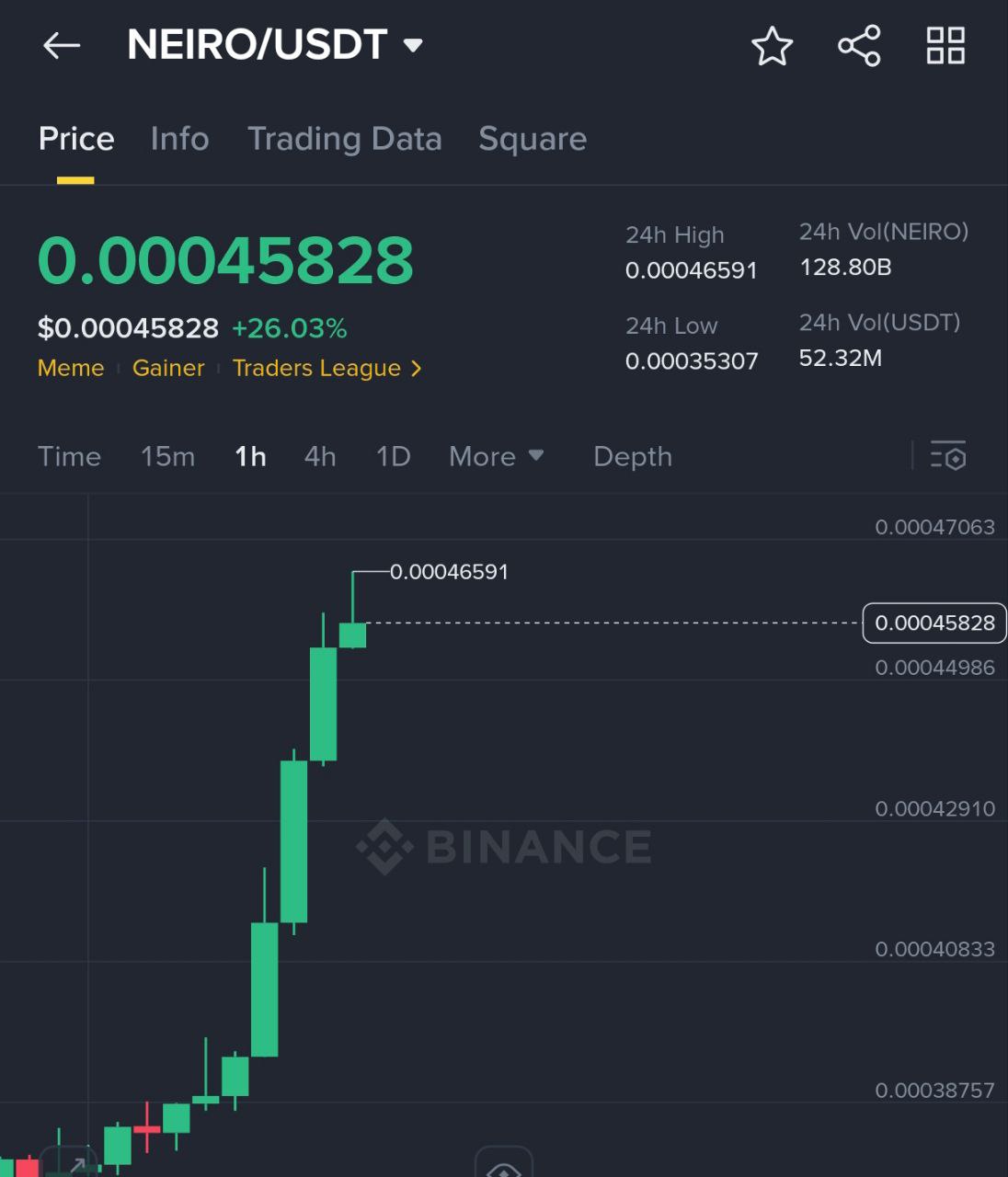This screenshot has height=1177, width=1008.
Task: Select the 1h interval
Action: tap(250, 456)
